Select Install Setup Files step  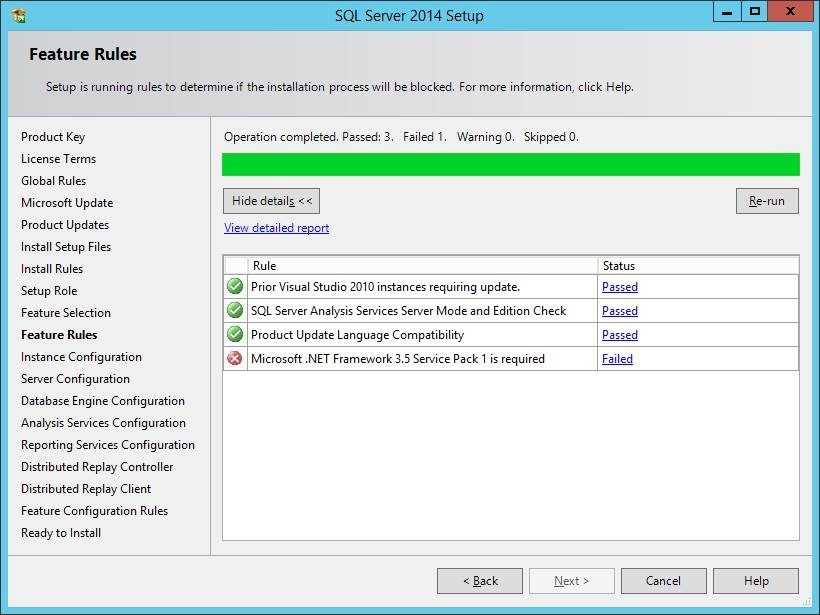pos(66,247)
